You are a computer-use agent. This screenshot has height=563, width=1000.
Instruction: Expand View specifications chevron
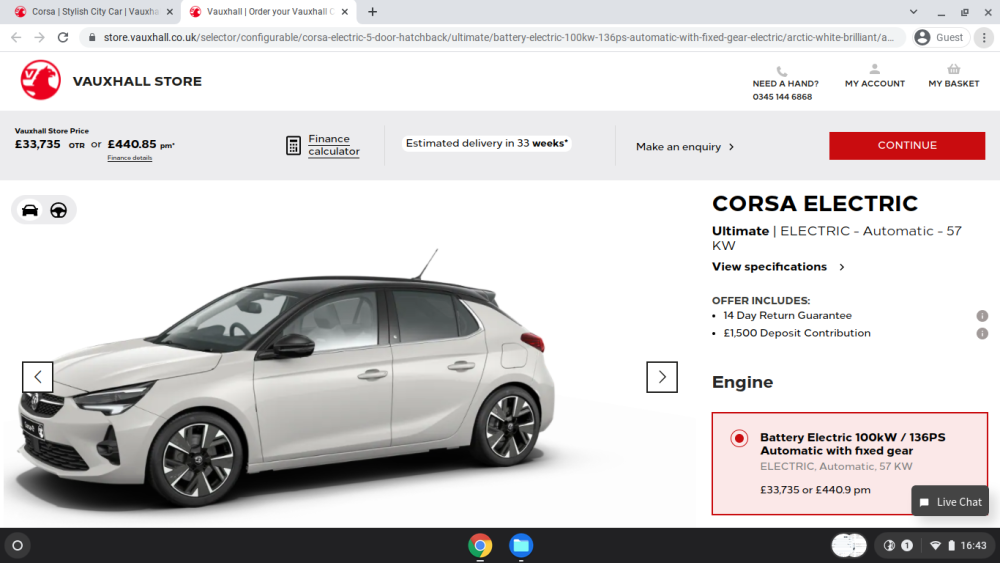[x=842, y=267]
